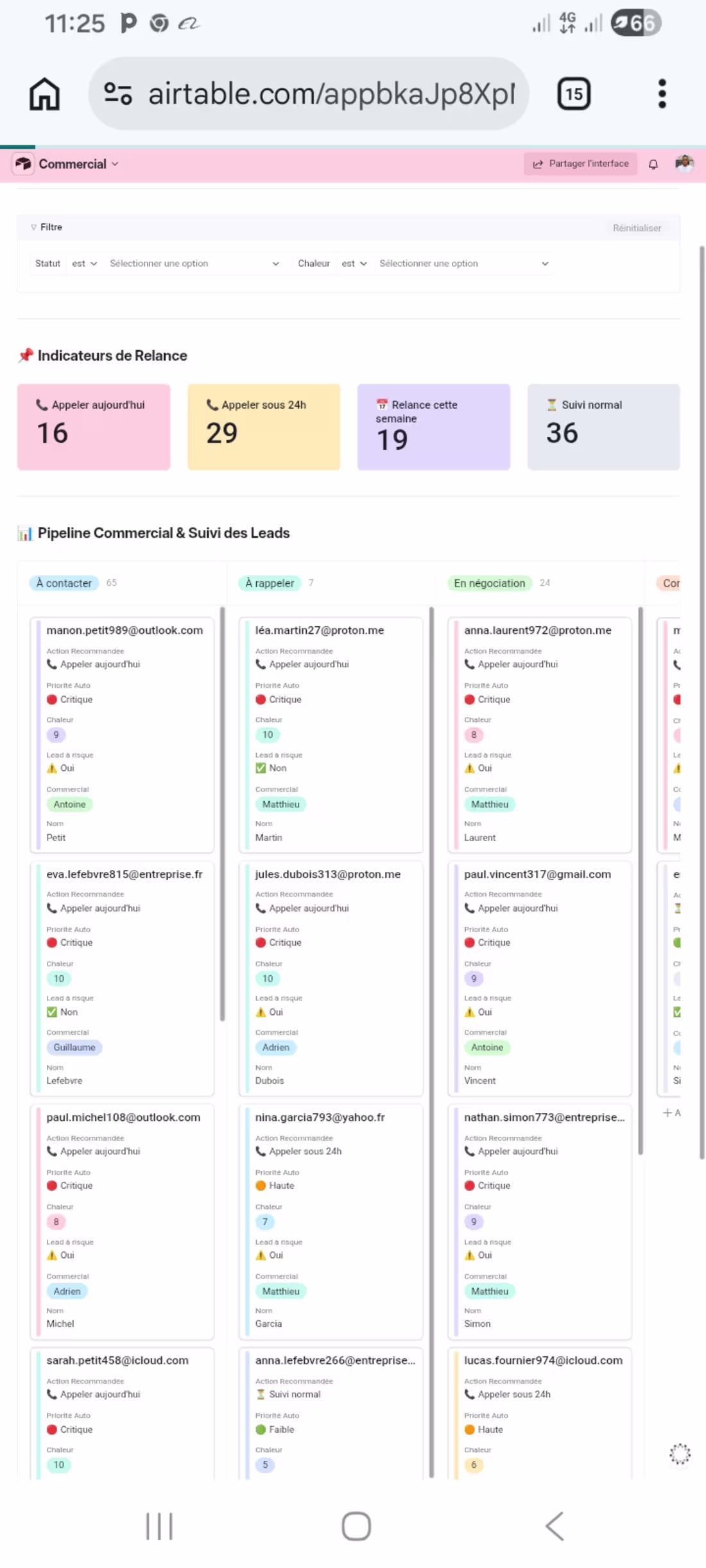Click Adrien tag on jules.dubois313 card
This screenshot has width=706, height=1568.
click(276, 1047)
